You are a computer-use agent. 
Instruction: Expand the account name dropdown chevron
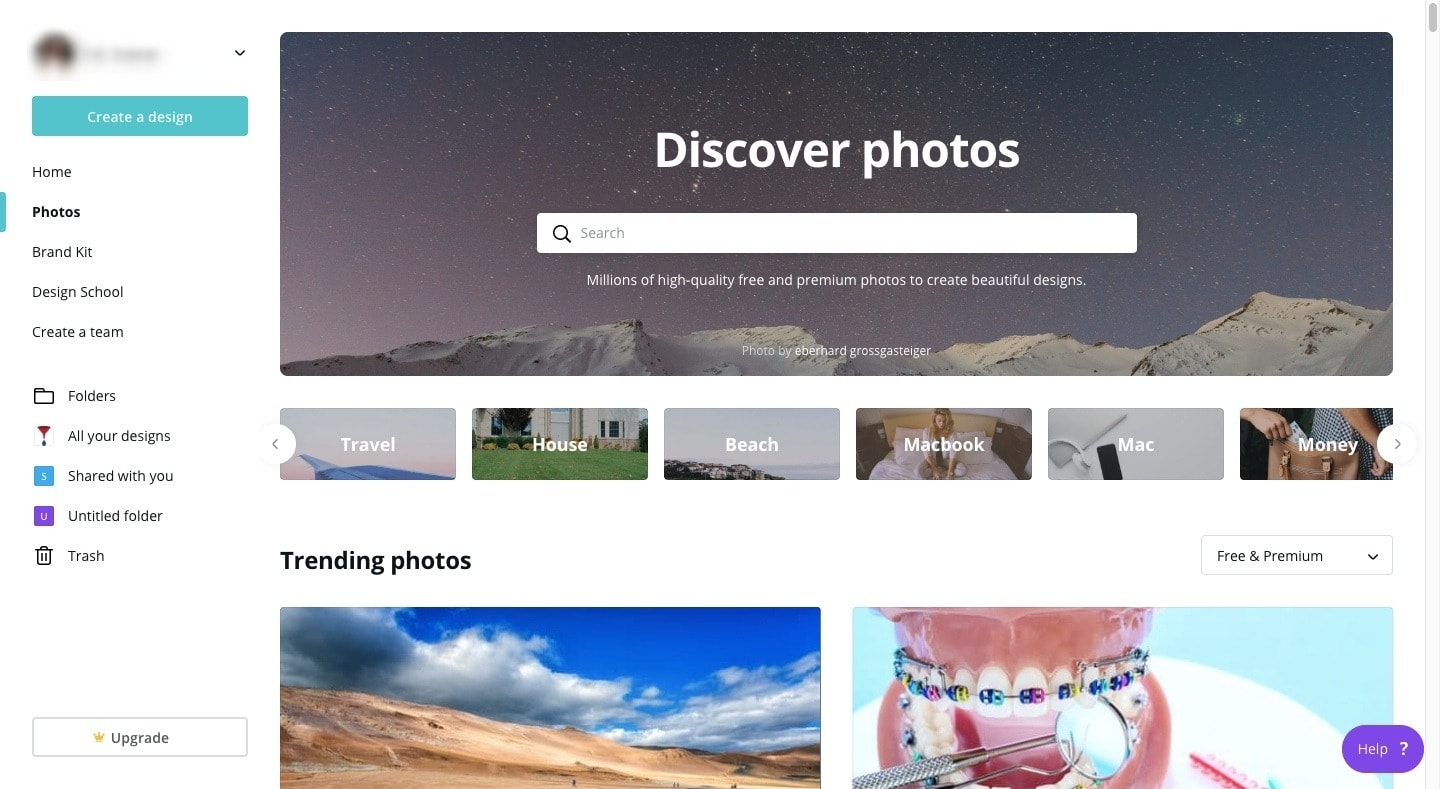(240, 53)
